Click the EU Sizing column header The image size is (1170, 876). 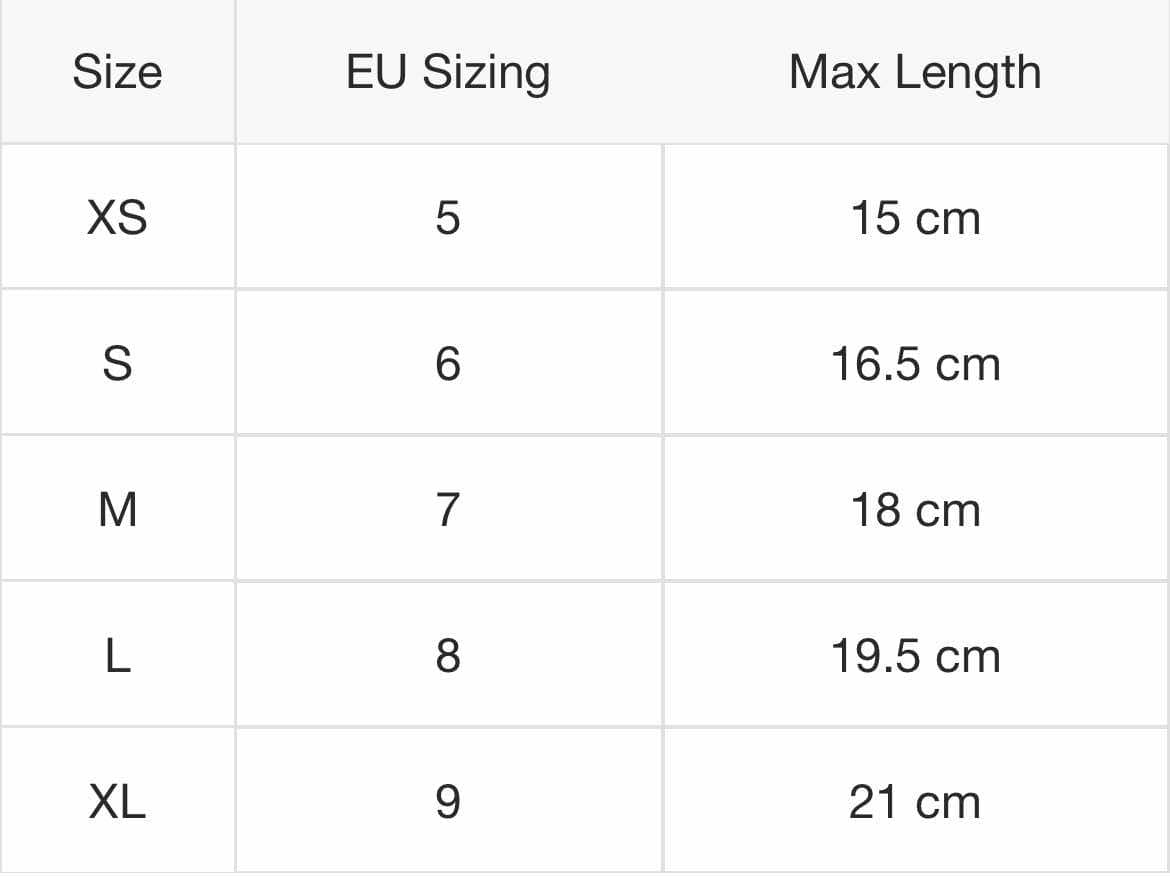(448, 72)
